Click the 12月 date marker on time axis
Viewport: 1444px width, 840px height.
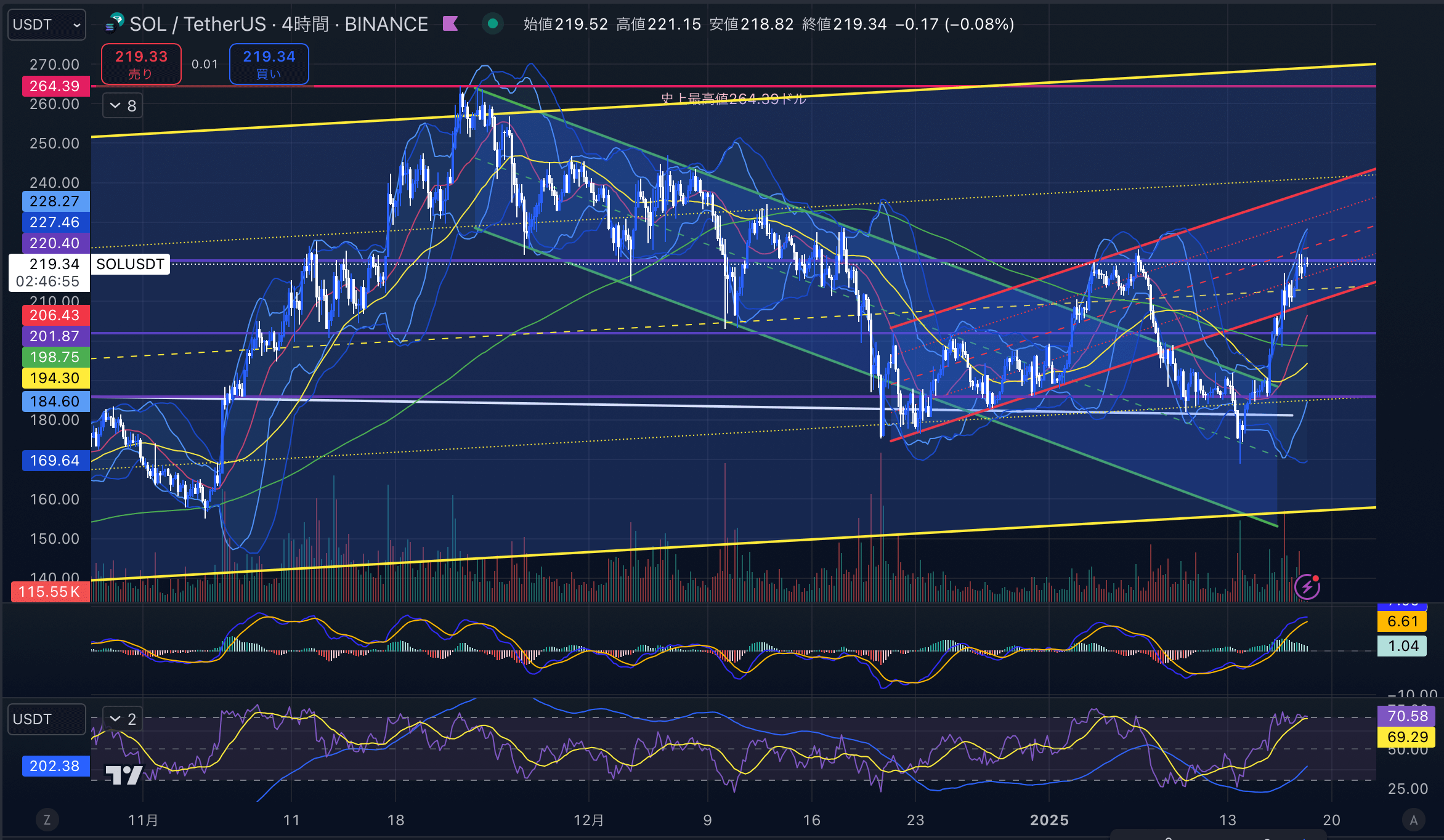pyautogui.click(x=588, y=820)
